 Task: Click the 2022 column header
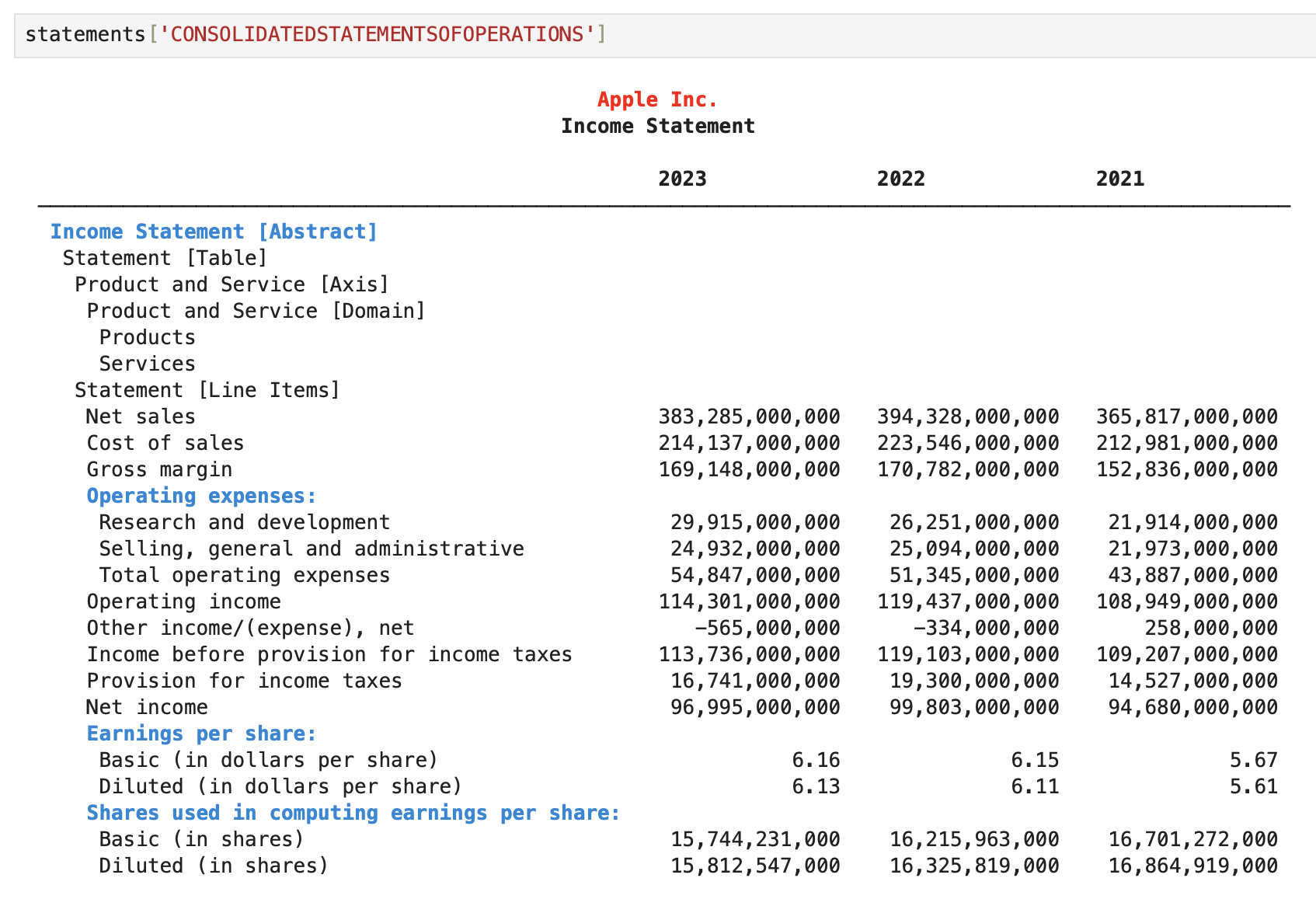click(901, 179)
